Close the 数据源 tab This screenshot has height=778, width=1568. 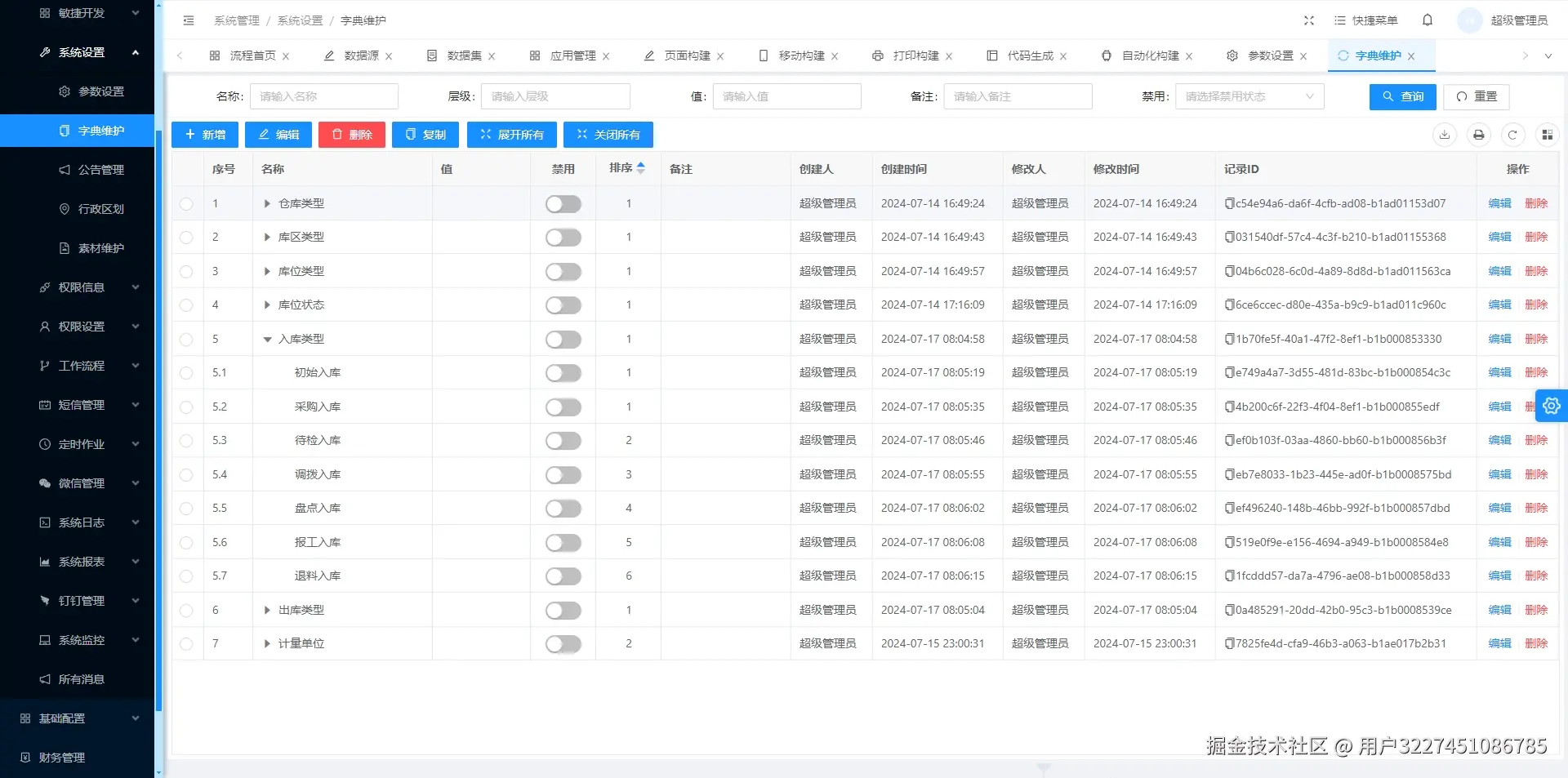point(389,56)
